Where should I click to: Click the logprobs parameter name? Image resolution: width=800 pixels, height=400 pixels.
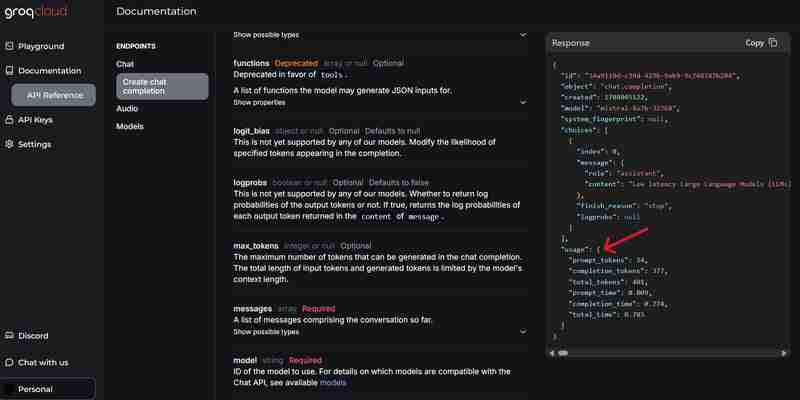[250, 182]
